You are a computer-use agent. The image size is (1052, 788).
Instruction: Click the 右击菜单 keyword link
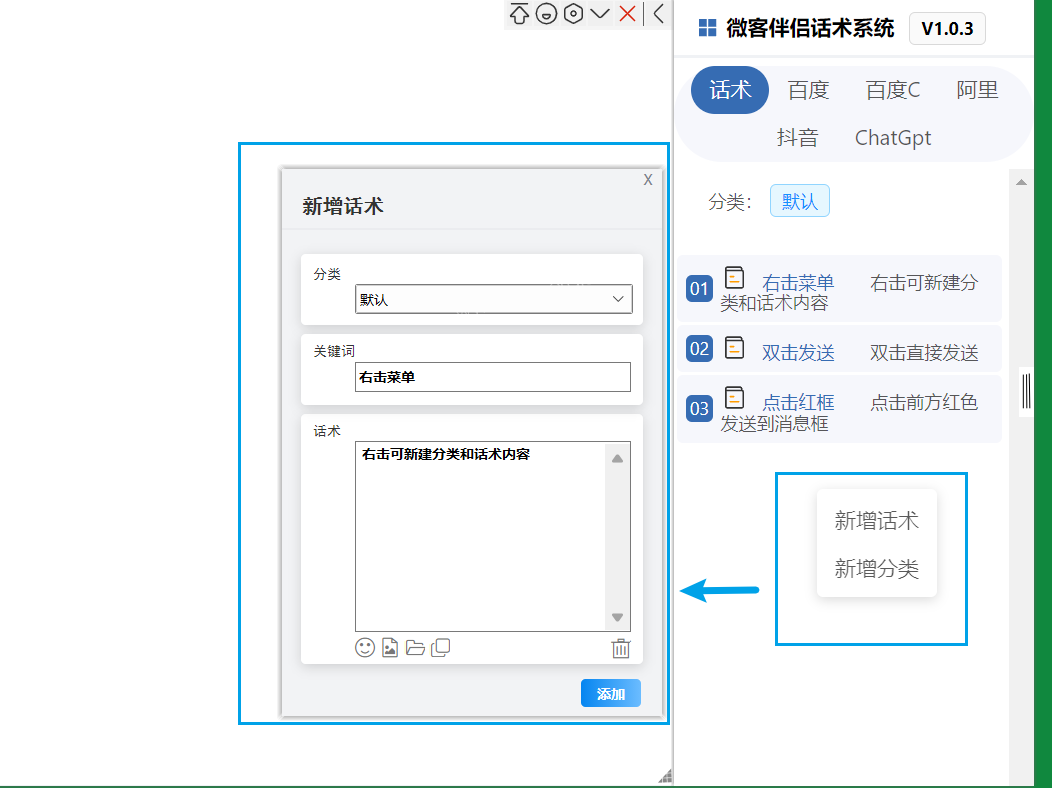[x=798, y=283]
